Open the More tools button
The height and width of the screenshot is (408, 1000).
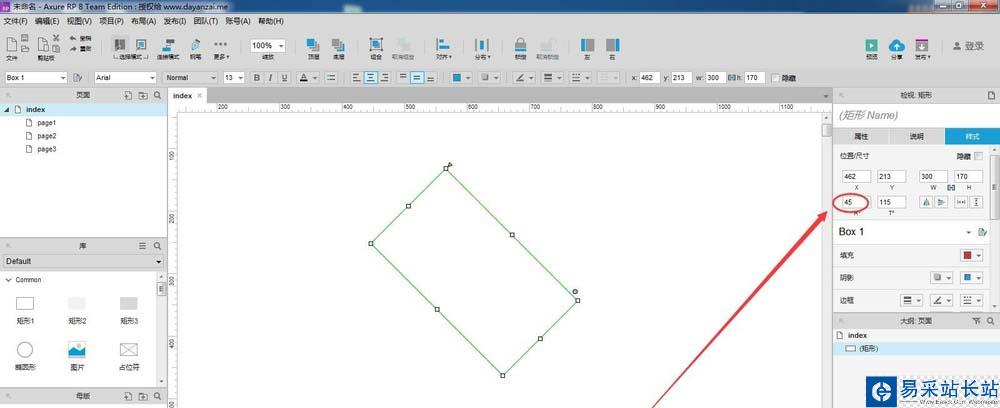click(221, 48)
